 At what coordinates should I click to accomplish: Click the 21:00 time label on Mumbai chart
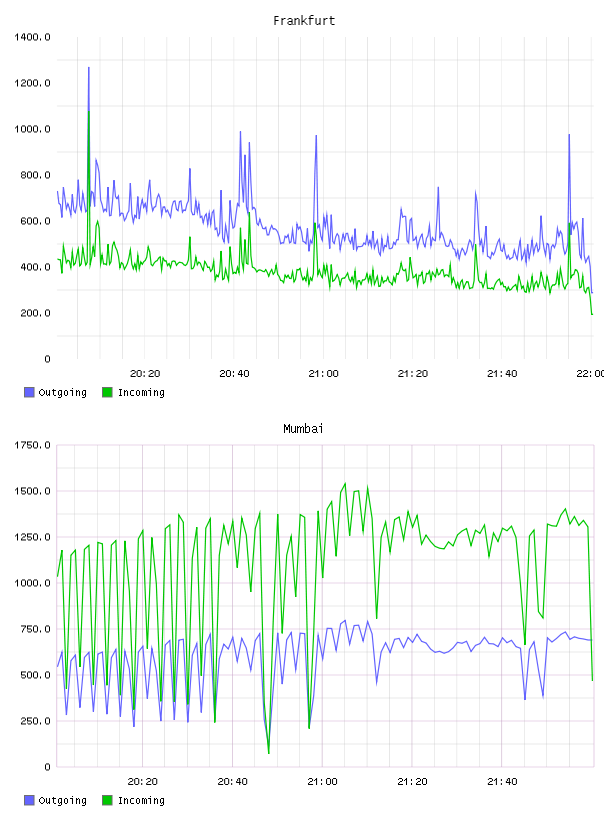tap(322, 782)
